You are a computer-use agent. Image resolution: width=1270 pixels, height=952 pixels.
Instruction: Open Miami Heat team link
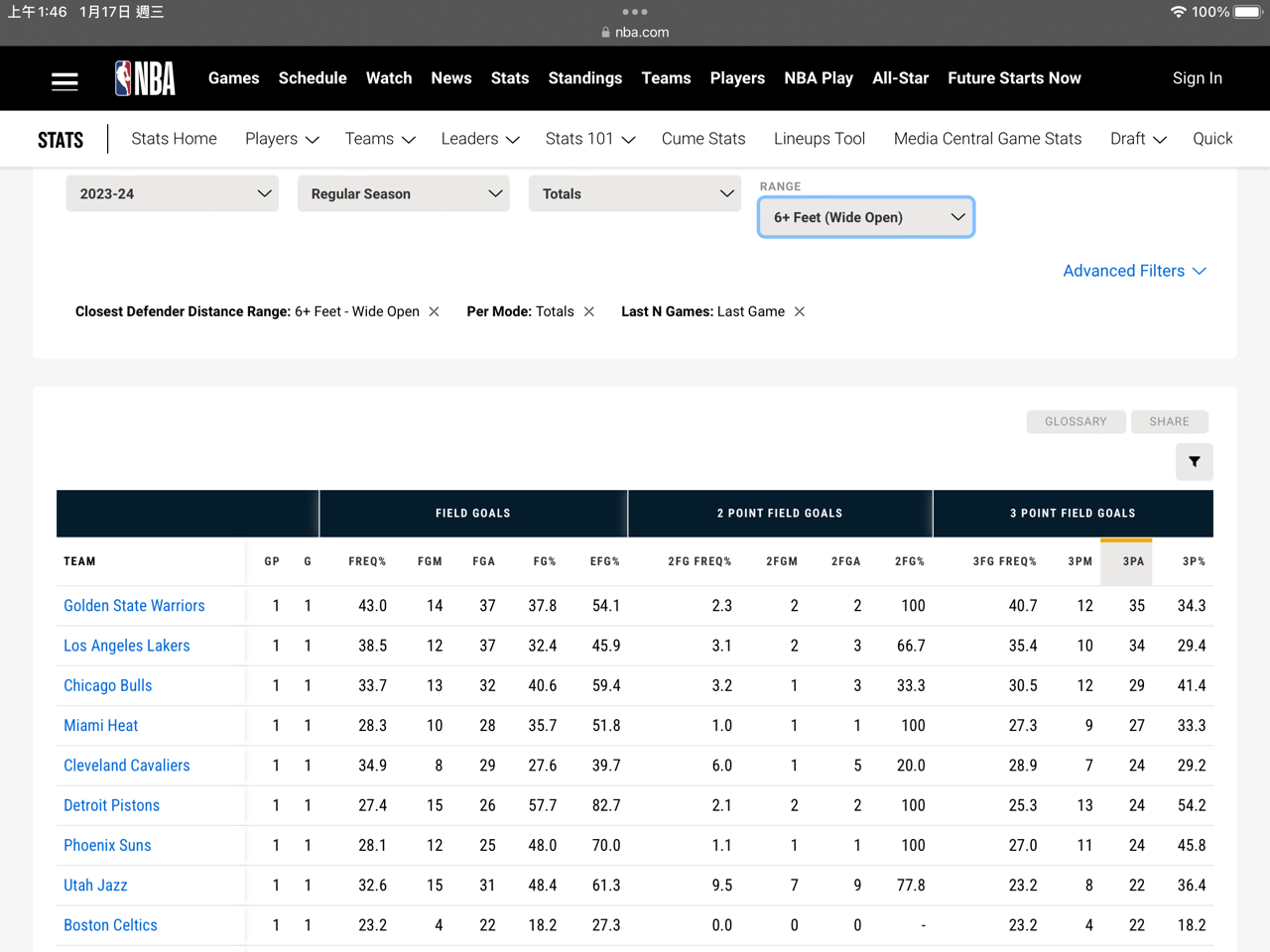pos(100,725)
